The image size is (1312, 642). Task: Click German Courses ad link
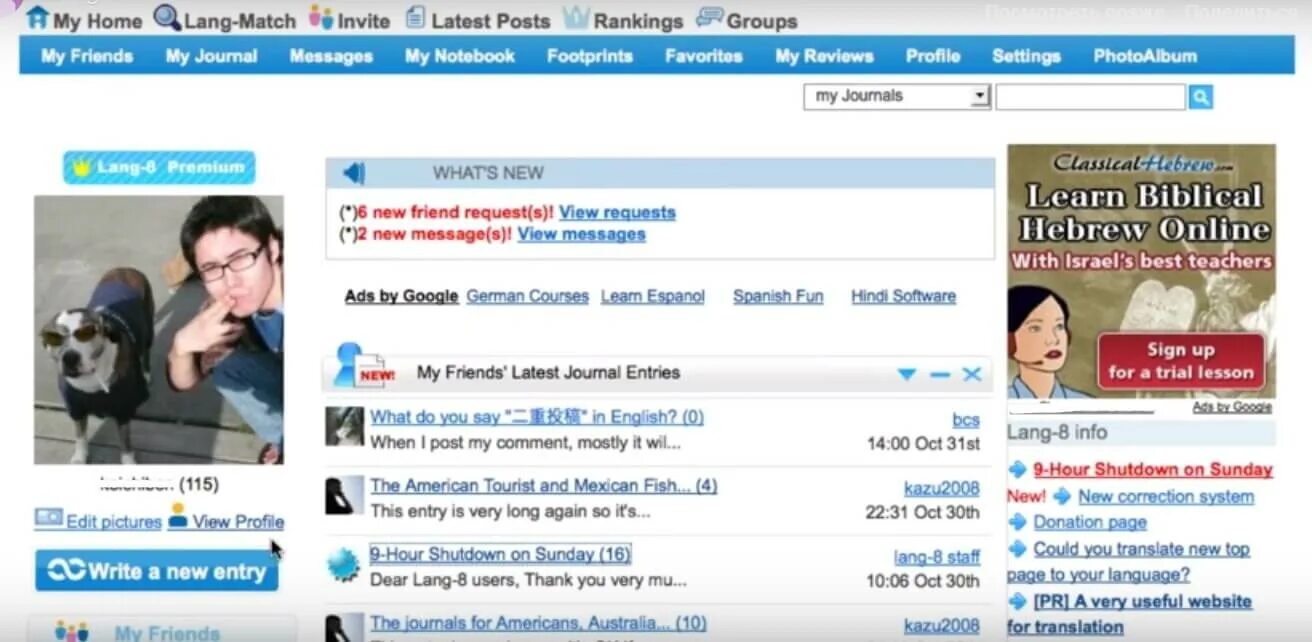click(x=527, y=296)
